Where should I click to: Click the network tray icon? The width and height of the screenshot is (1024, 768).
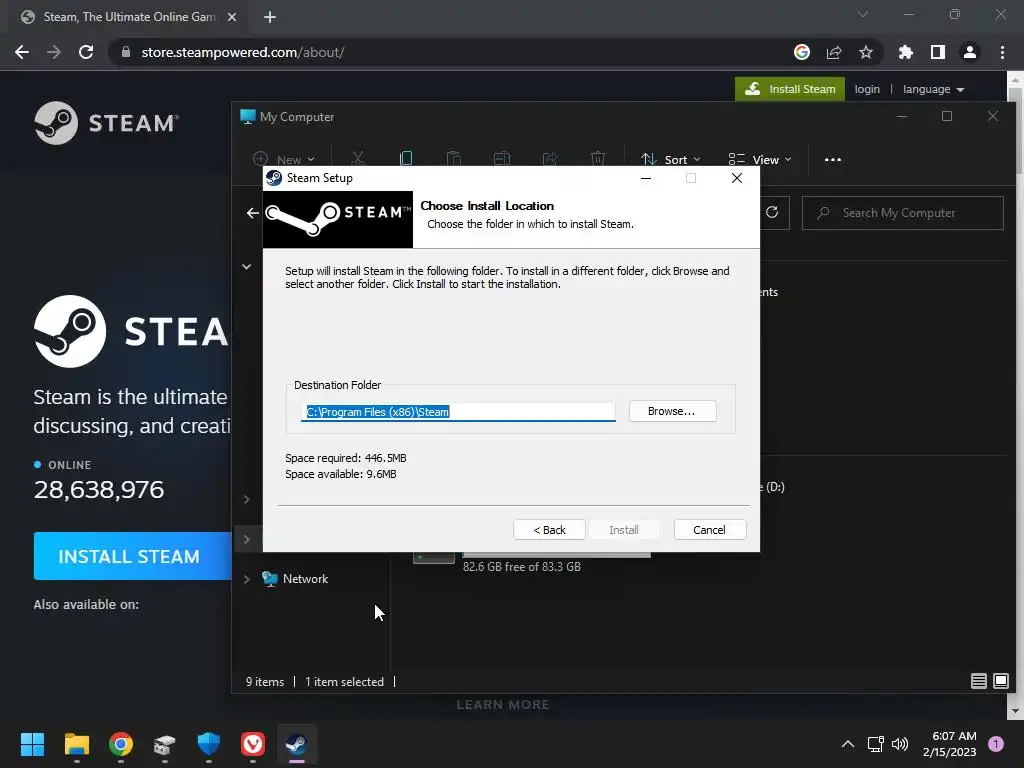click(875, 744)
